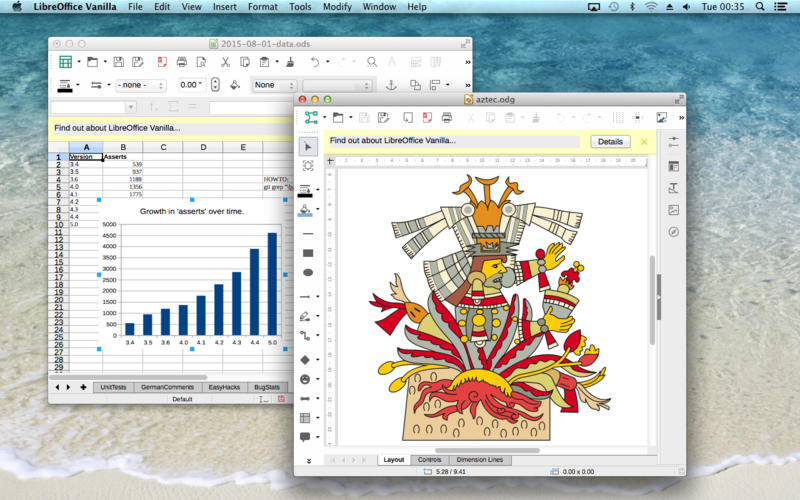The height and width of the screenshot is (500, 800).
Task: Toggle grid display in Draw toolbar
Action: (x=618, y=118)
